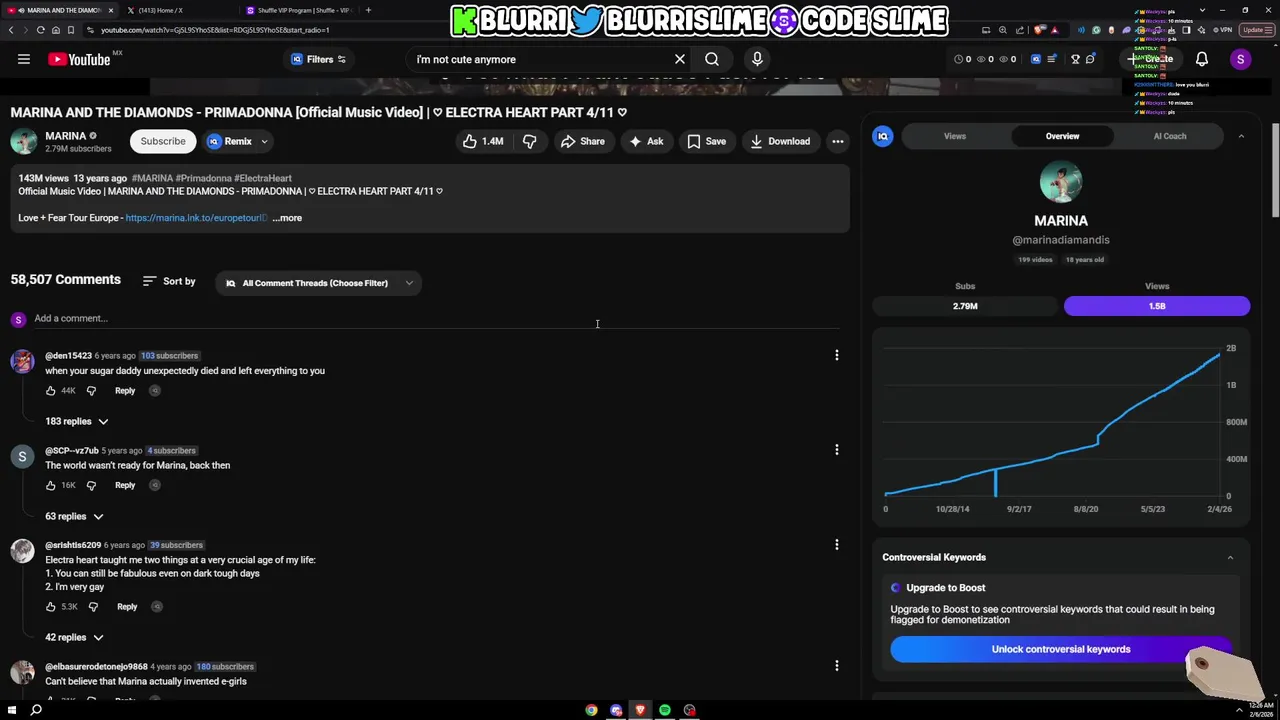Switch to the AI Coach tab
Screen dimensions: 1280x720
[x=1170, y=136]
